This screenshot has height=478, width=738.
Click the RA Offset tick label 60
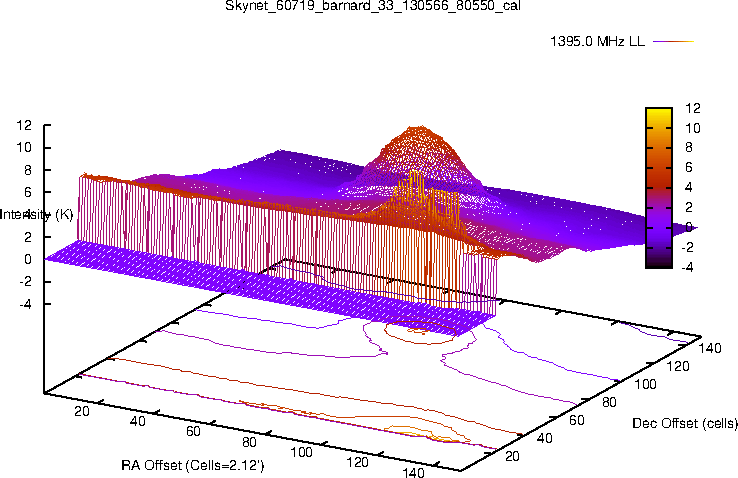click(x=193, y=431)
